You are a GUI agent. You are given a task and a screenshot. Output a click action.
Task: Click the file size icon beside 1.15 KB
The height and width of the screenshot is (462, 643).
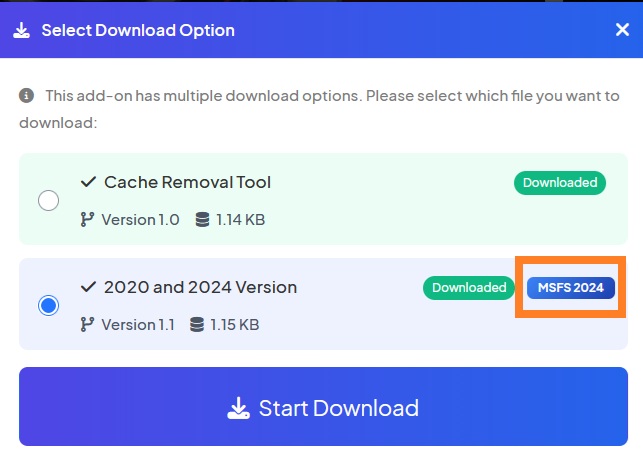(196, 325)
